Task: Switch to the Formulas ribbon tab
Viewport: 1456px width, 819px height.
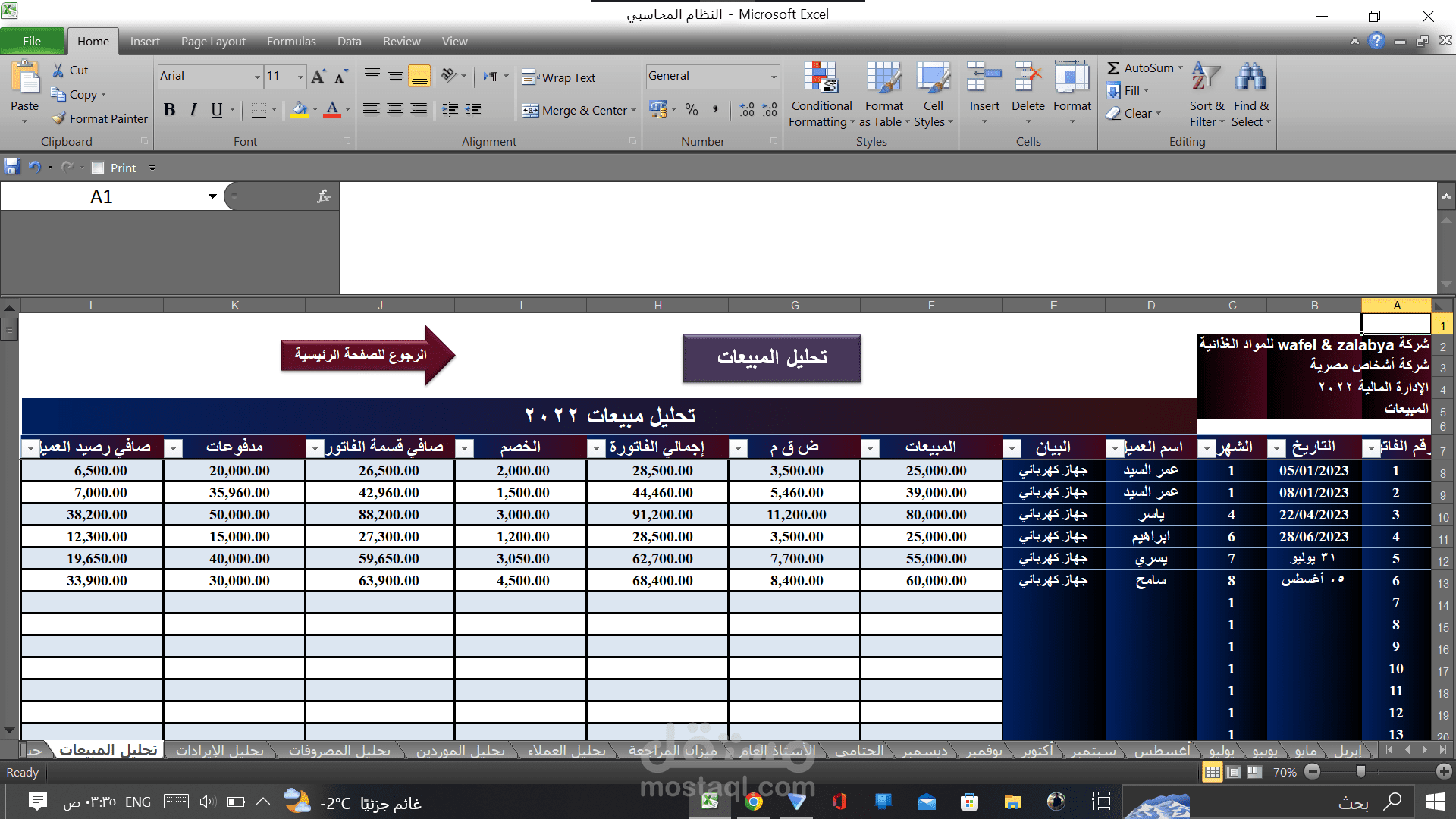Action: 290,42
